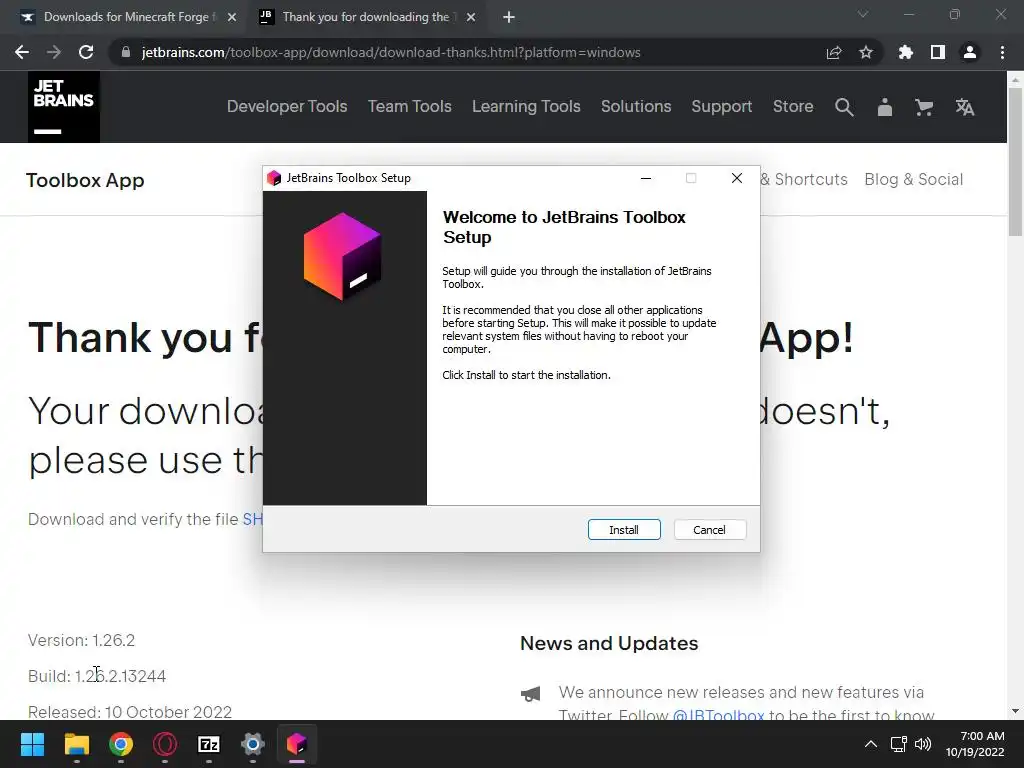
Task: Open the language translation icon
Action: (x=965, y=107)
